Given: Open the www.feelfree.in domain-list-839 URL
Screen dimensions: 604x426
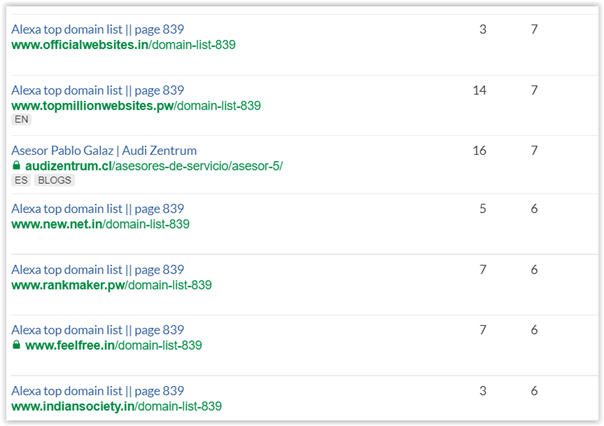Looking at the screenshot, I should [113, 345].
